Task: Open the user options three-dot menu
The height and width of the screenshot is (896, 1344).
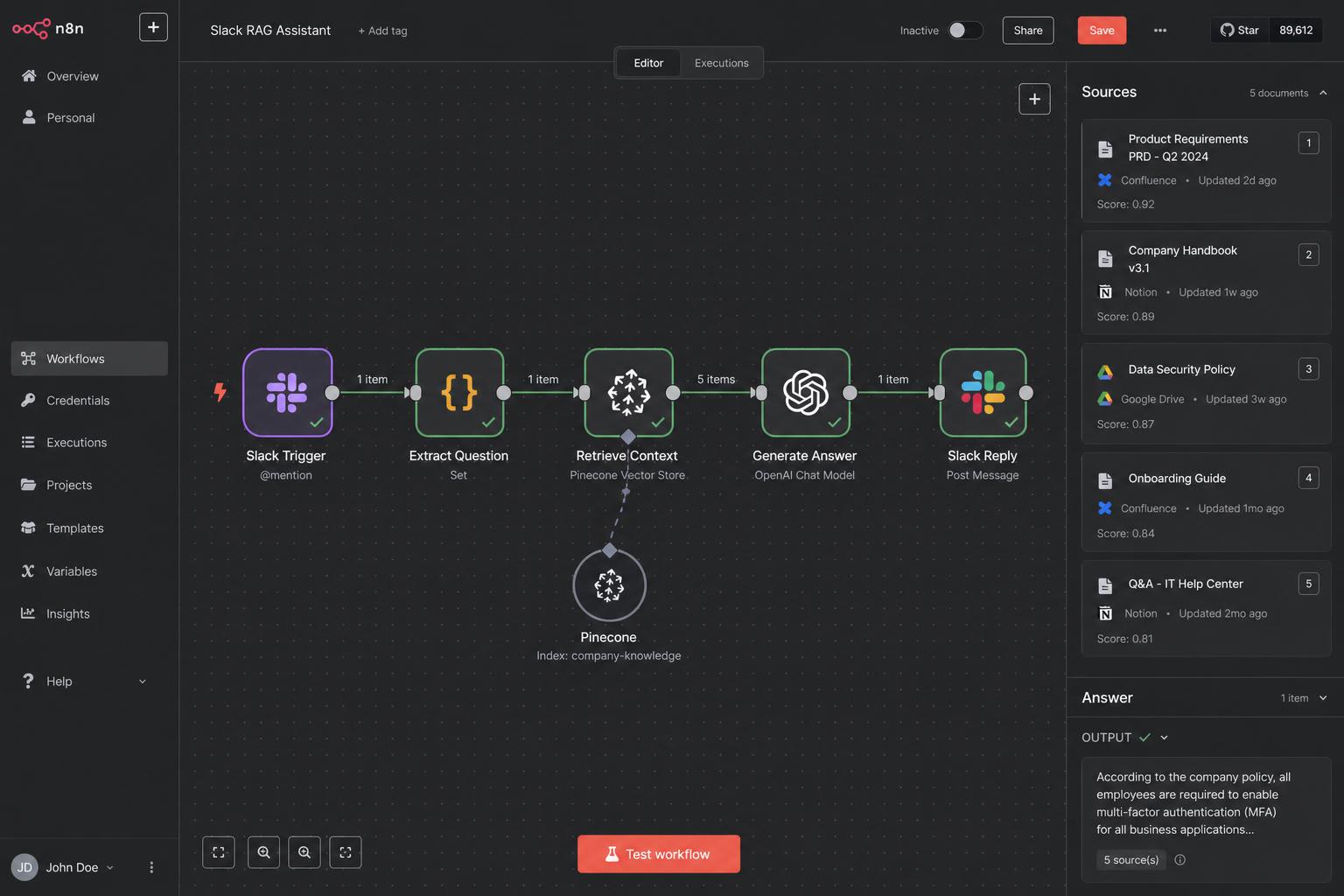Action: tap(151, 867)
